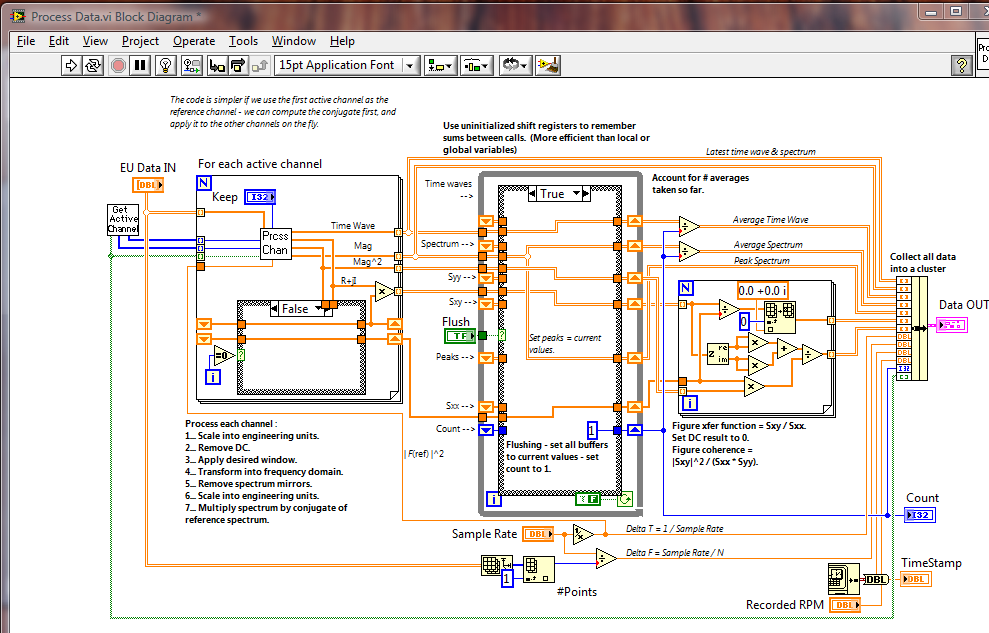Toggle Retain Wire Values button
989x633 pixels.
tap(191, 65)
